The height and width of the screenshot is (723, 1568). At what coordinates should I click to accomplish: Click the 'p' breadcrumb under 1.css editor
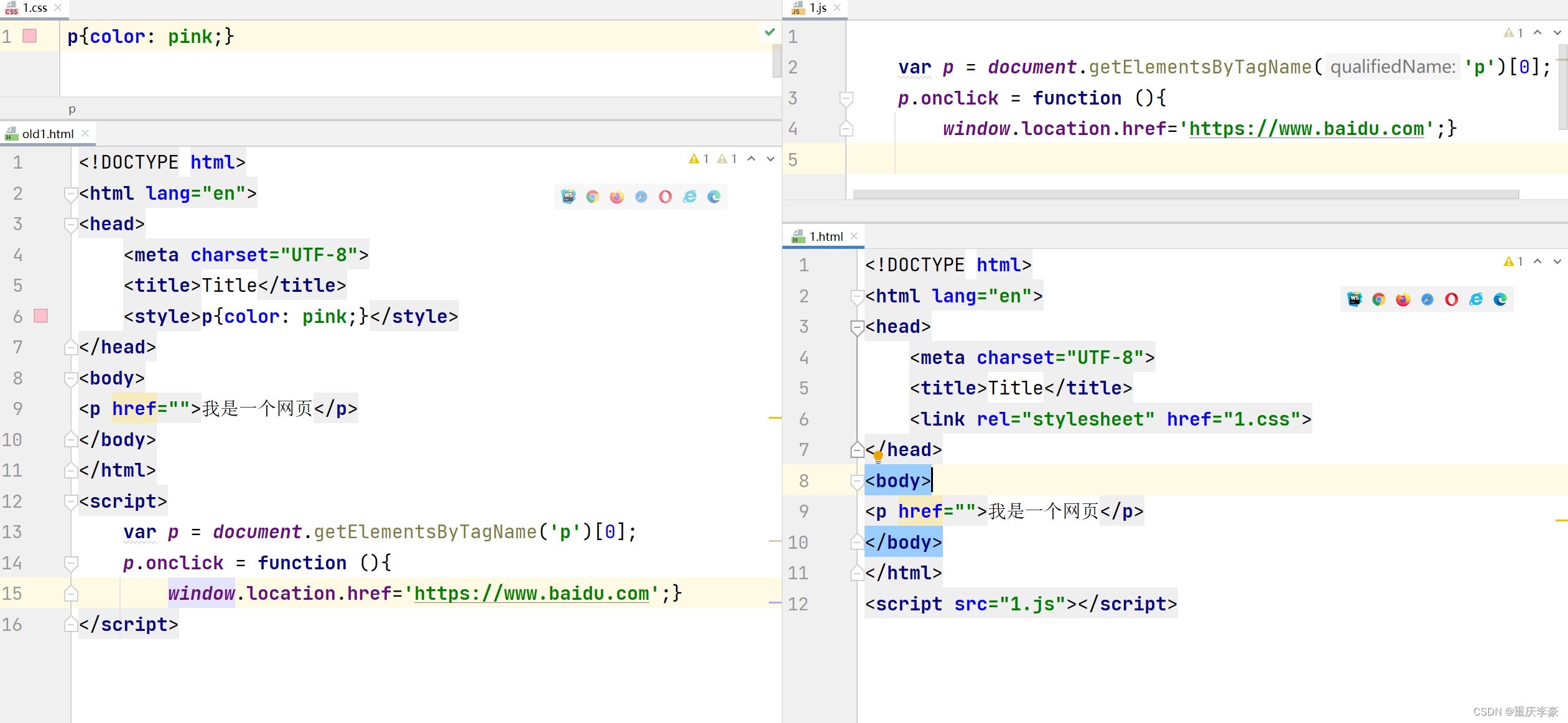click(72, 109)
